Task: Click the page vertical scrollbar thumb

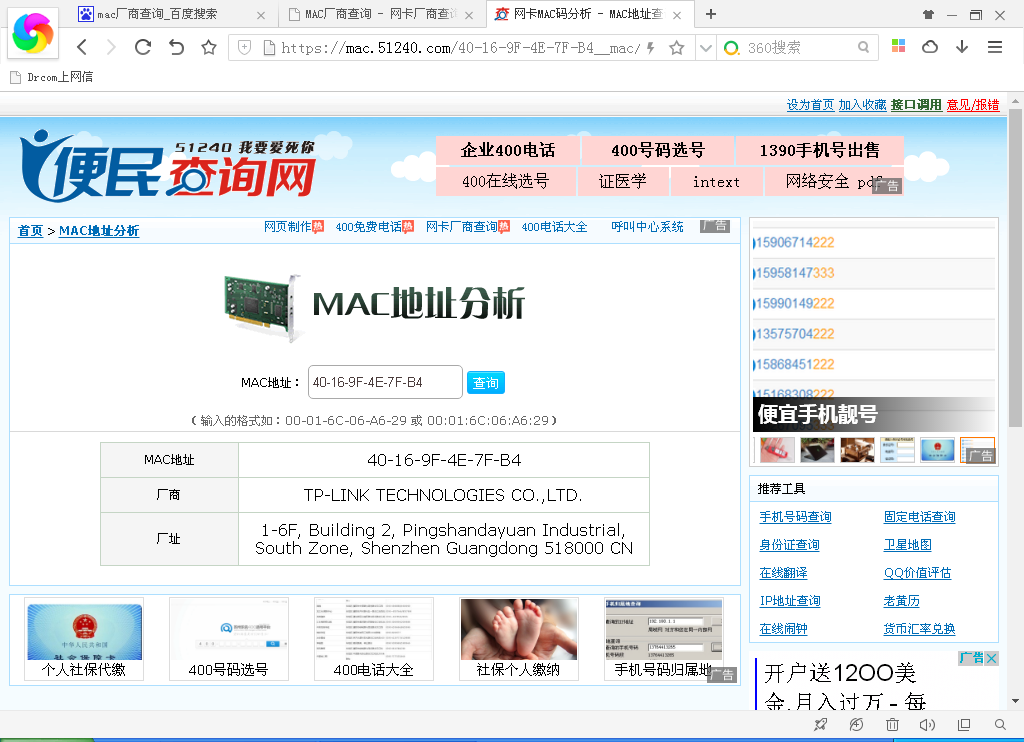Action: tap(1015, 268)
